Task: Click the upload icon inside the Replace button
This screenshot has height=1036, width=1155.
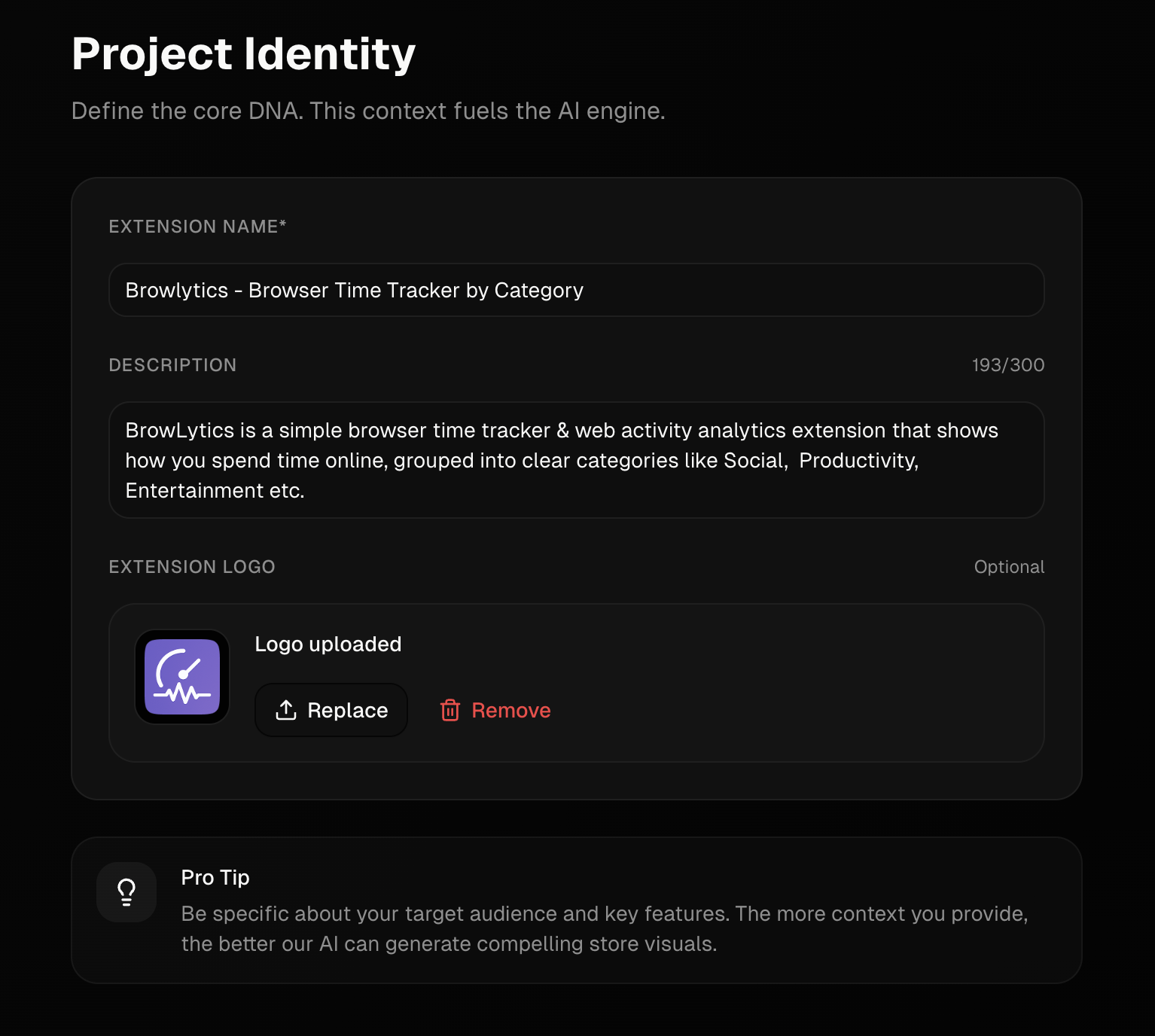Action: click(286, 709)
